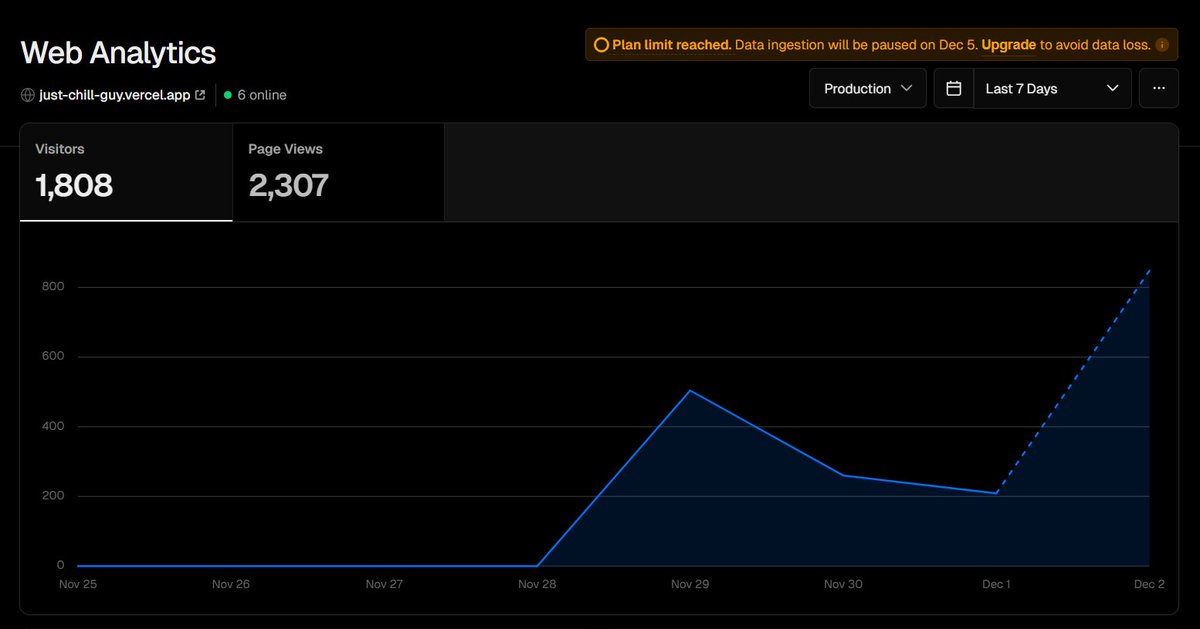Click the Dec 1 x-axis label

point(996,584)
